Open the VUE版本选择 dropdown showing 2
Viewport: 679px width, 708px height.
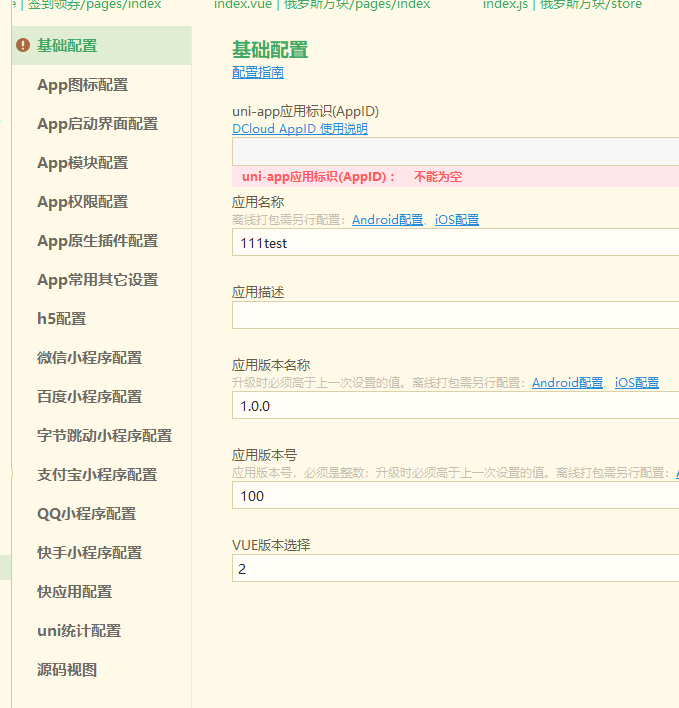[x=456, y=568]
